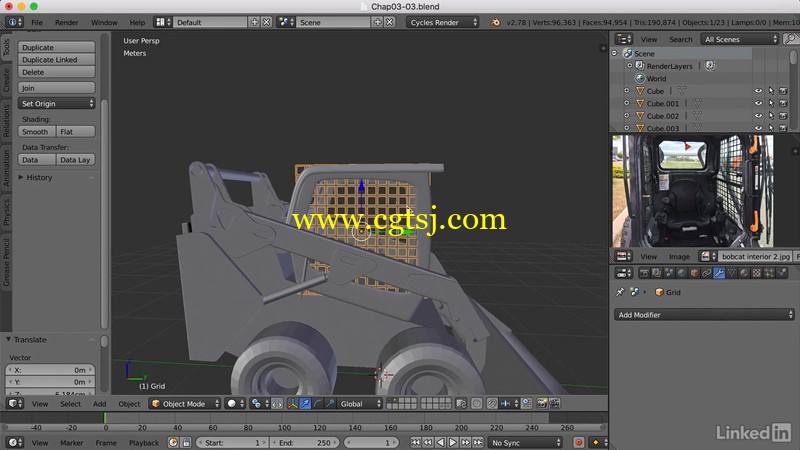Apply Flat shading

76,132
